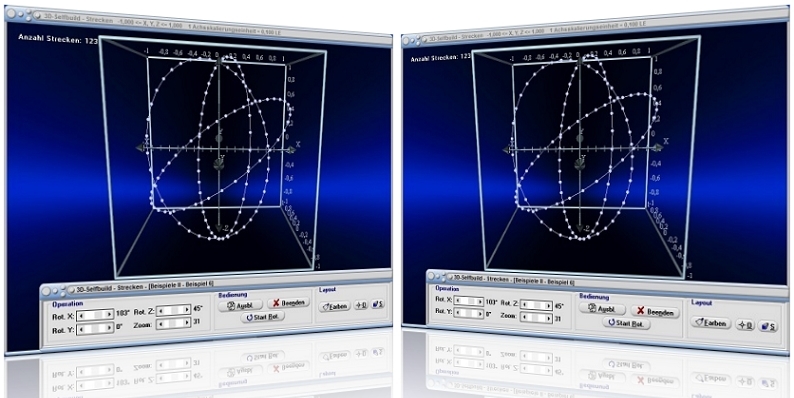
Task: Open Farben color settings in left panel
Action: [x=334, y=306]
